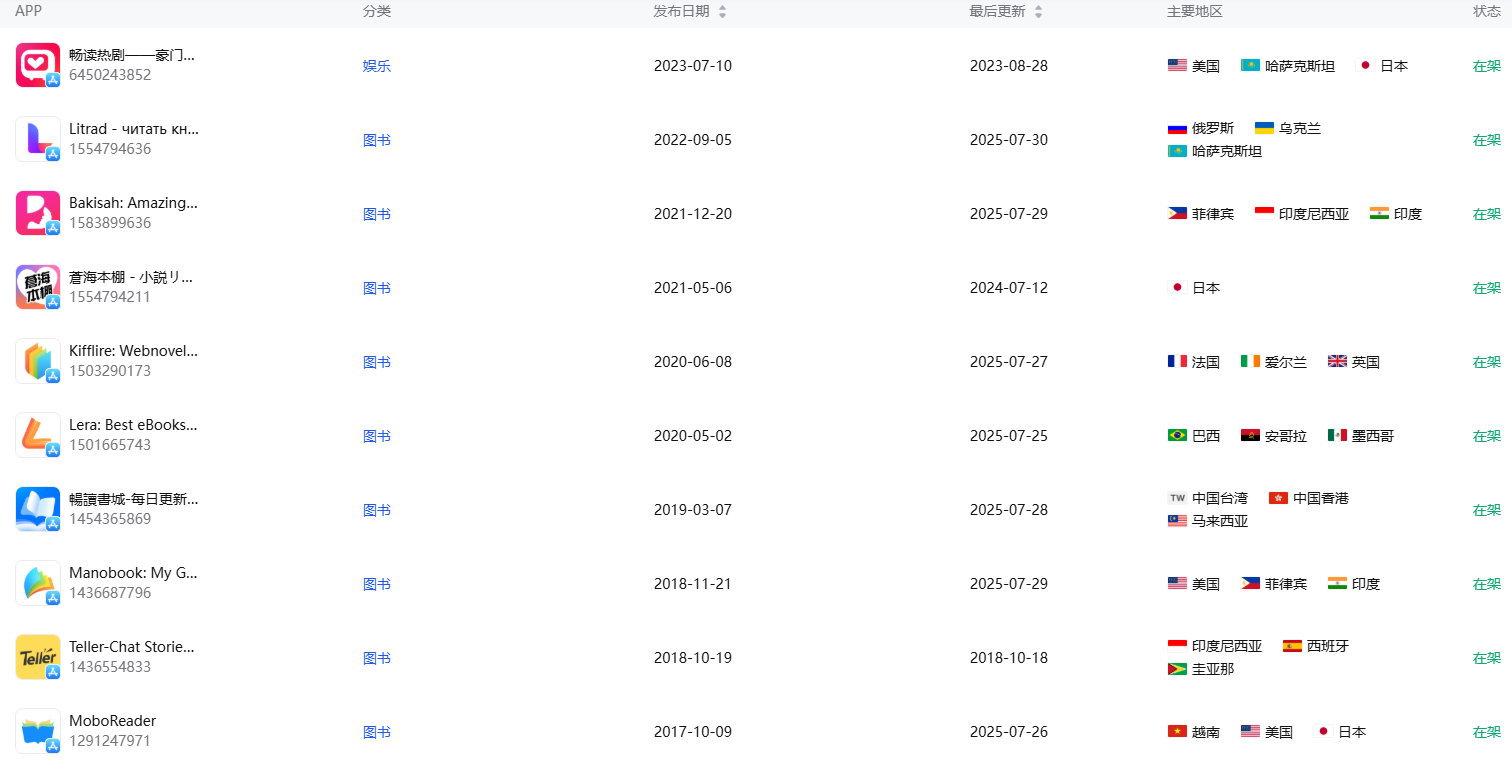Click 图书 category in Manobook row
Viewport: 1512px width, 761px height.
[x=376, y=584]
